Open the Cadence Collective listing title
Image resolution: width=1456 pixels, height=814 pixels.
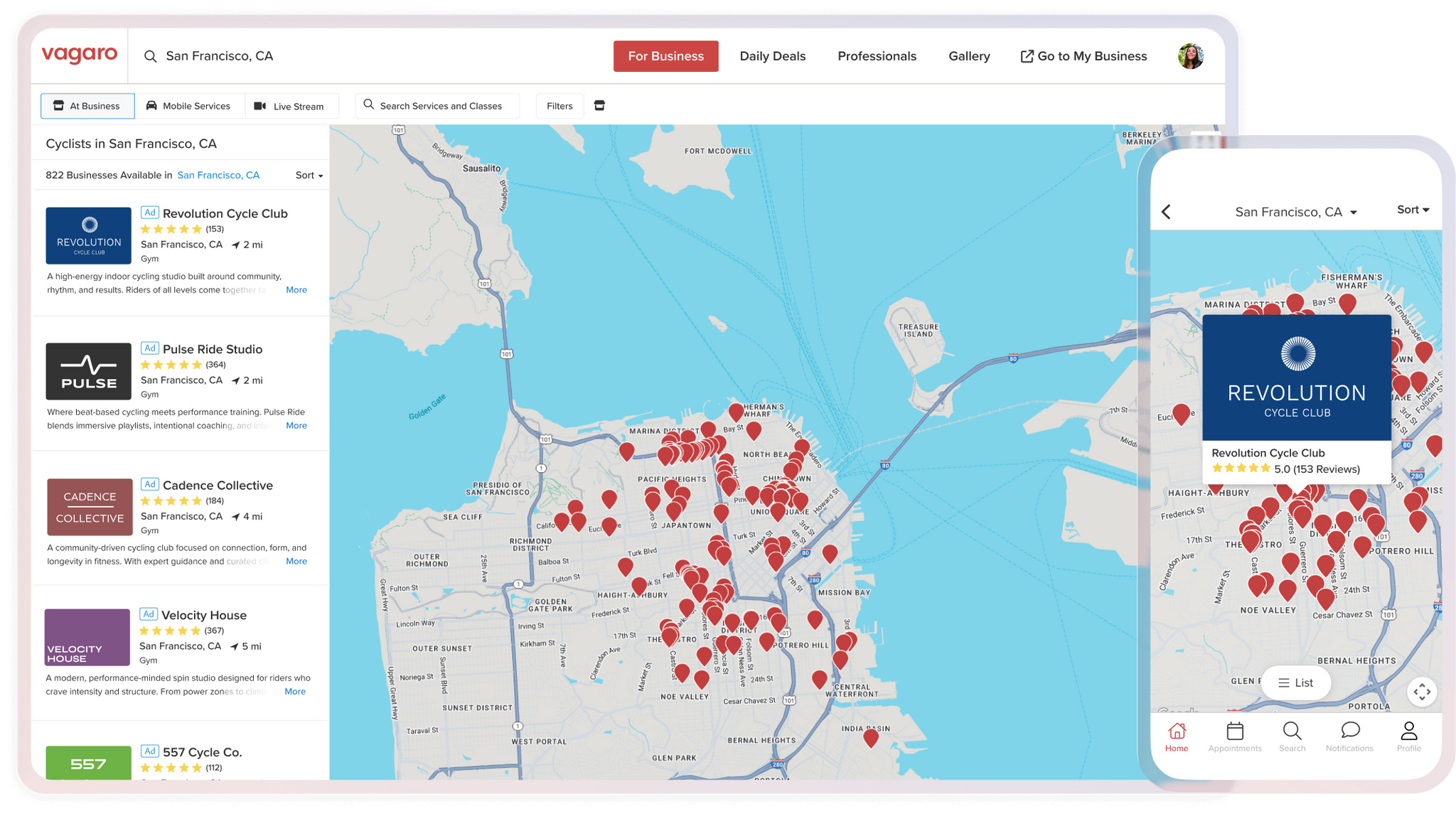click(218, 485)
